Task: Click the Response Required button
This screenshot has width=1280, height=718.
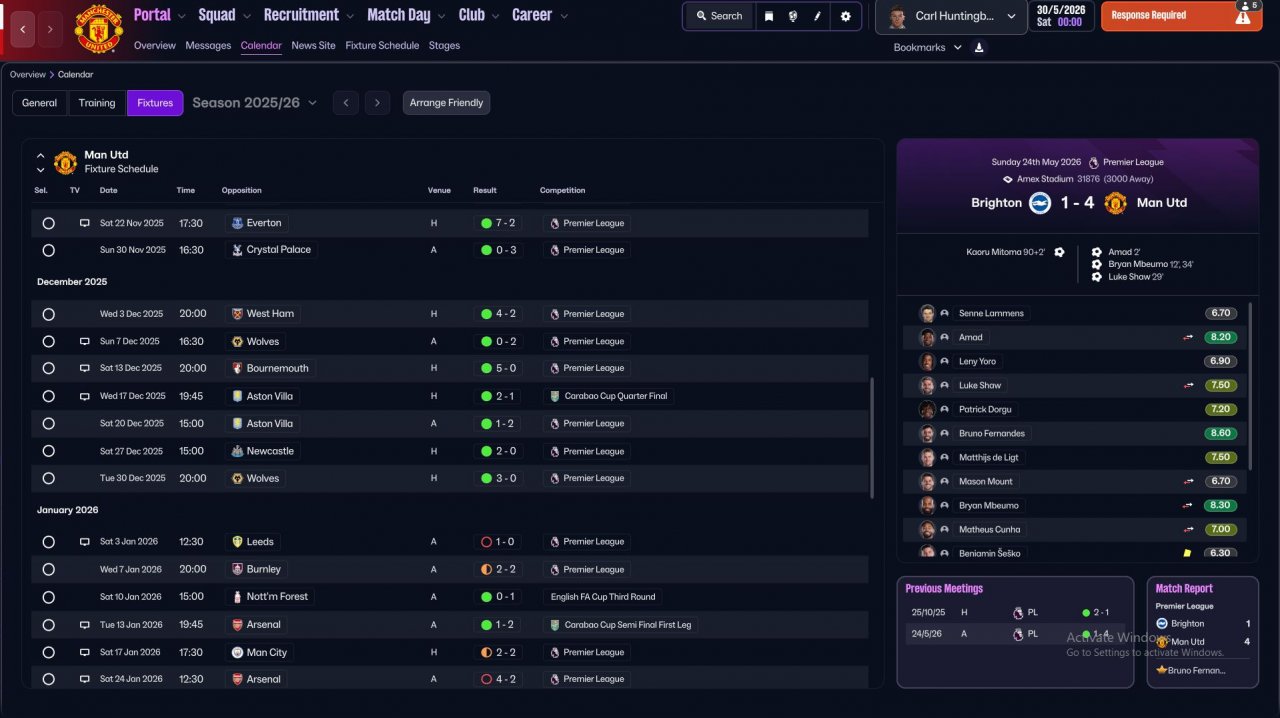Action: [x=1181, y=16]
